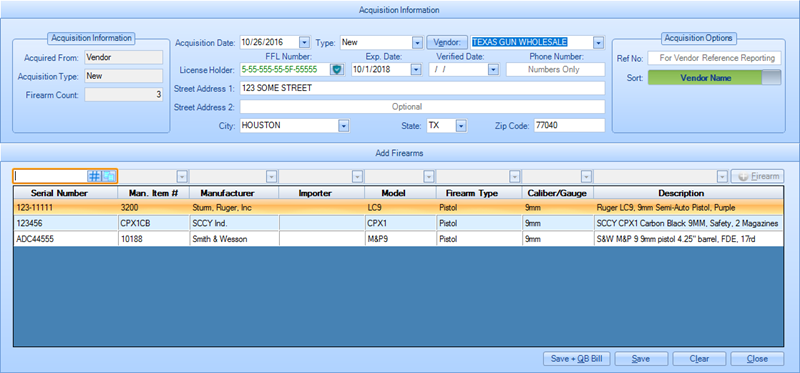Toggle the Vendor Name sort switch
This screenshot has height=373, width=800.
(x=714, y=78)
